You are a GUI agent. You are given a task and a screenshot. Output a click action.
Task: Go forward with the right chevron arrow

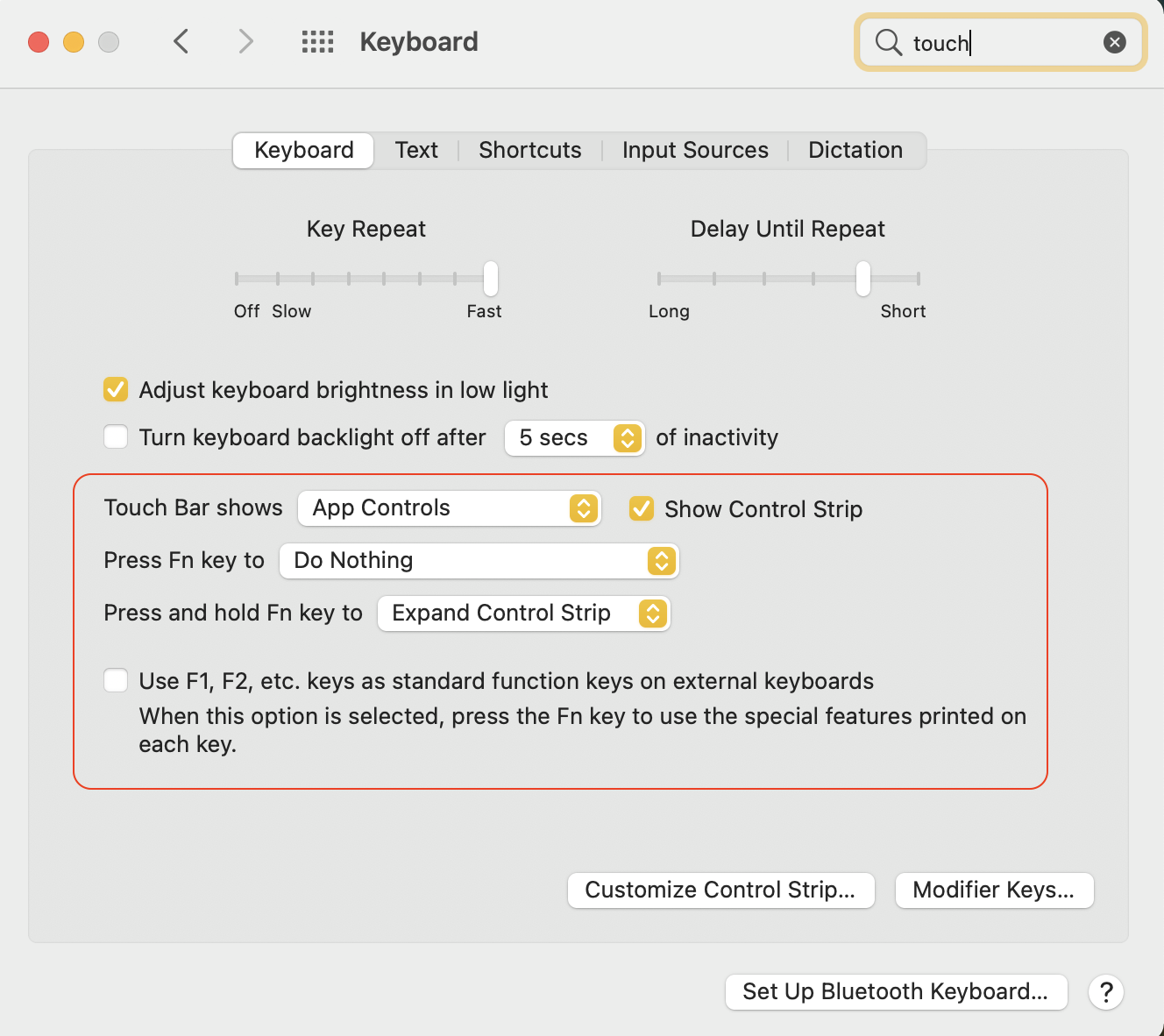pyautogui.click(x=246, y=41)
